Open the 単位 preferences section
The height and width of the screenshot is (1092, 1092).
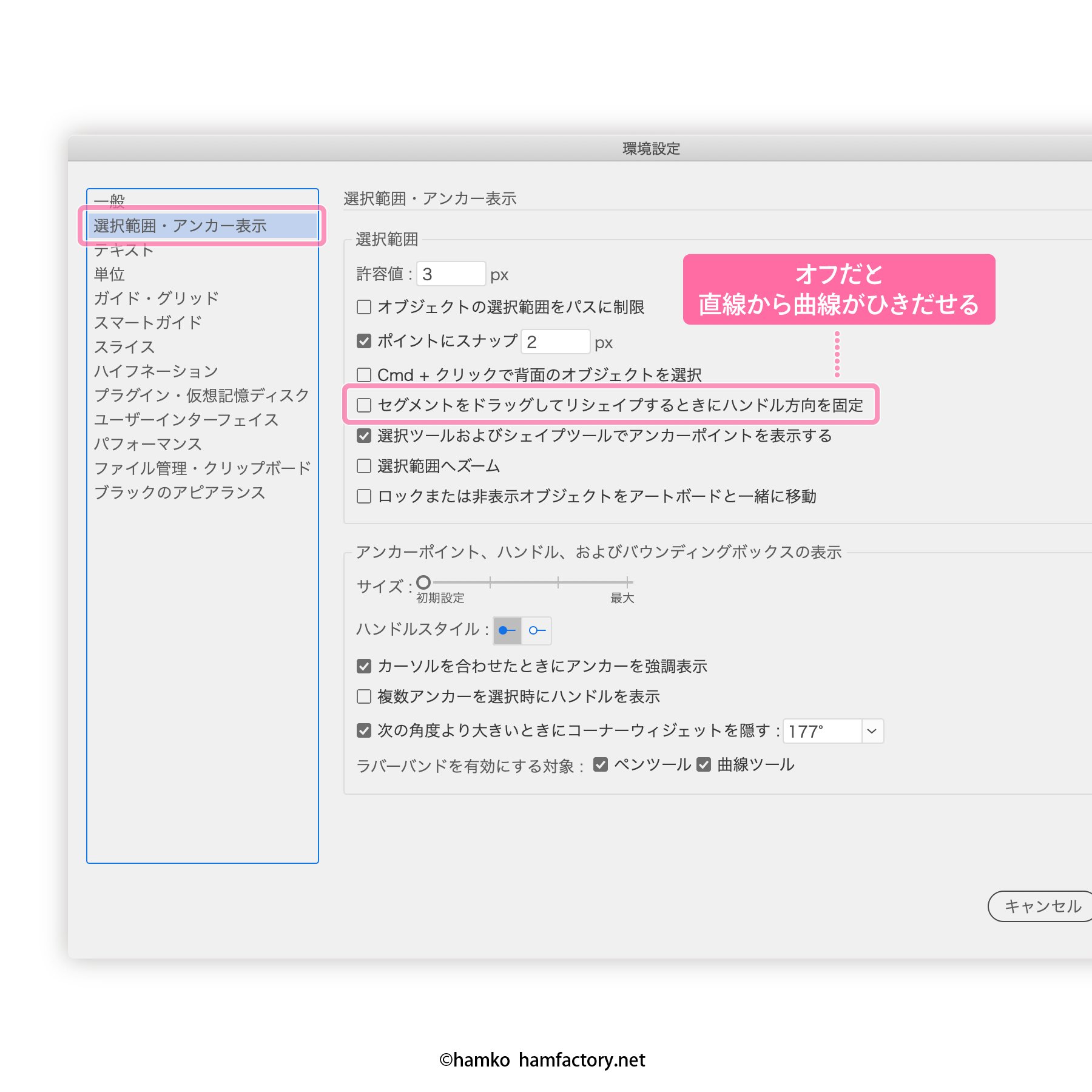(111, 274)
